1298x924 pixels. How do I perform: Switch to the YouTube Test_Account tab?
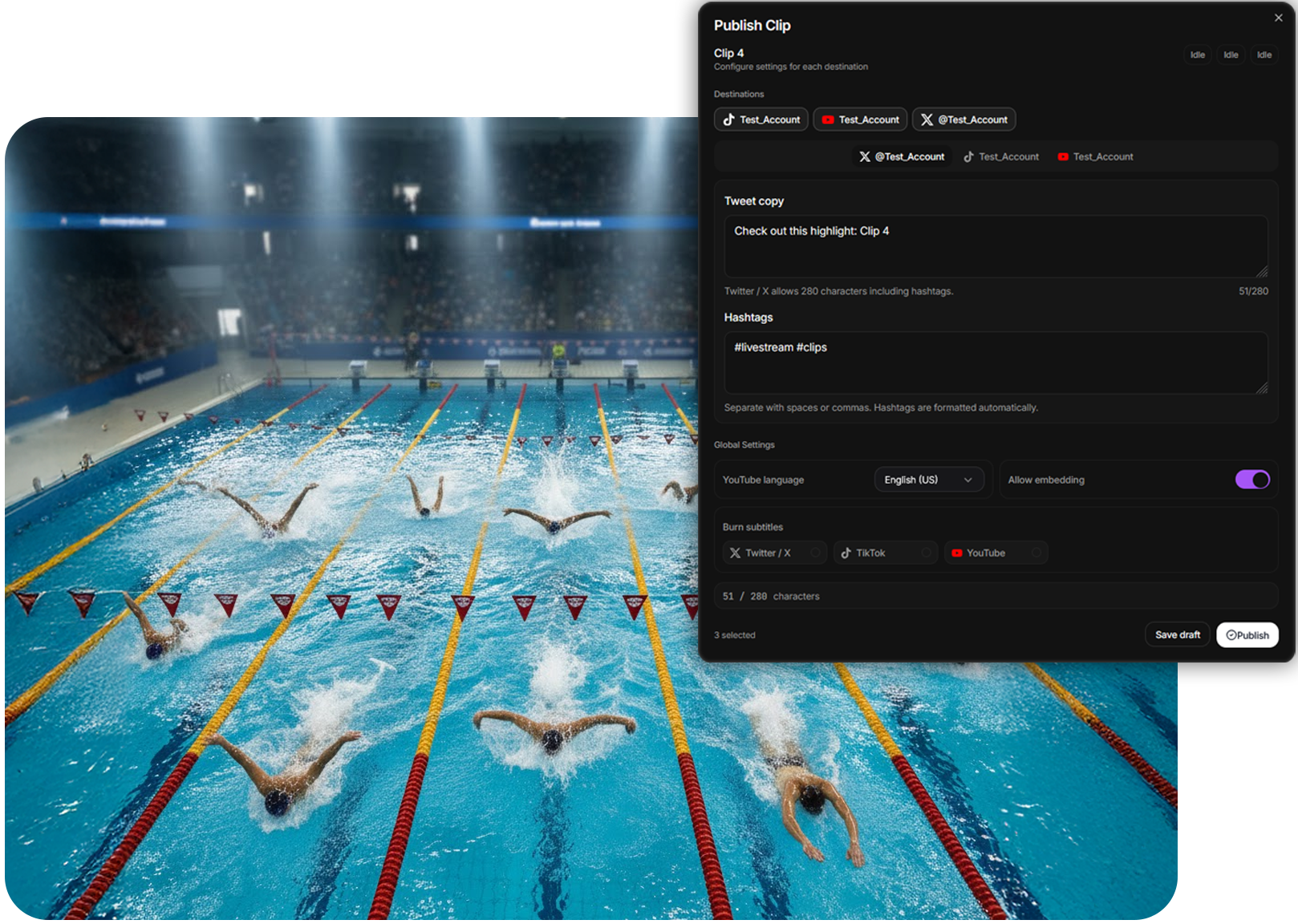click(x=1095, y=157)
